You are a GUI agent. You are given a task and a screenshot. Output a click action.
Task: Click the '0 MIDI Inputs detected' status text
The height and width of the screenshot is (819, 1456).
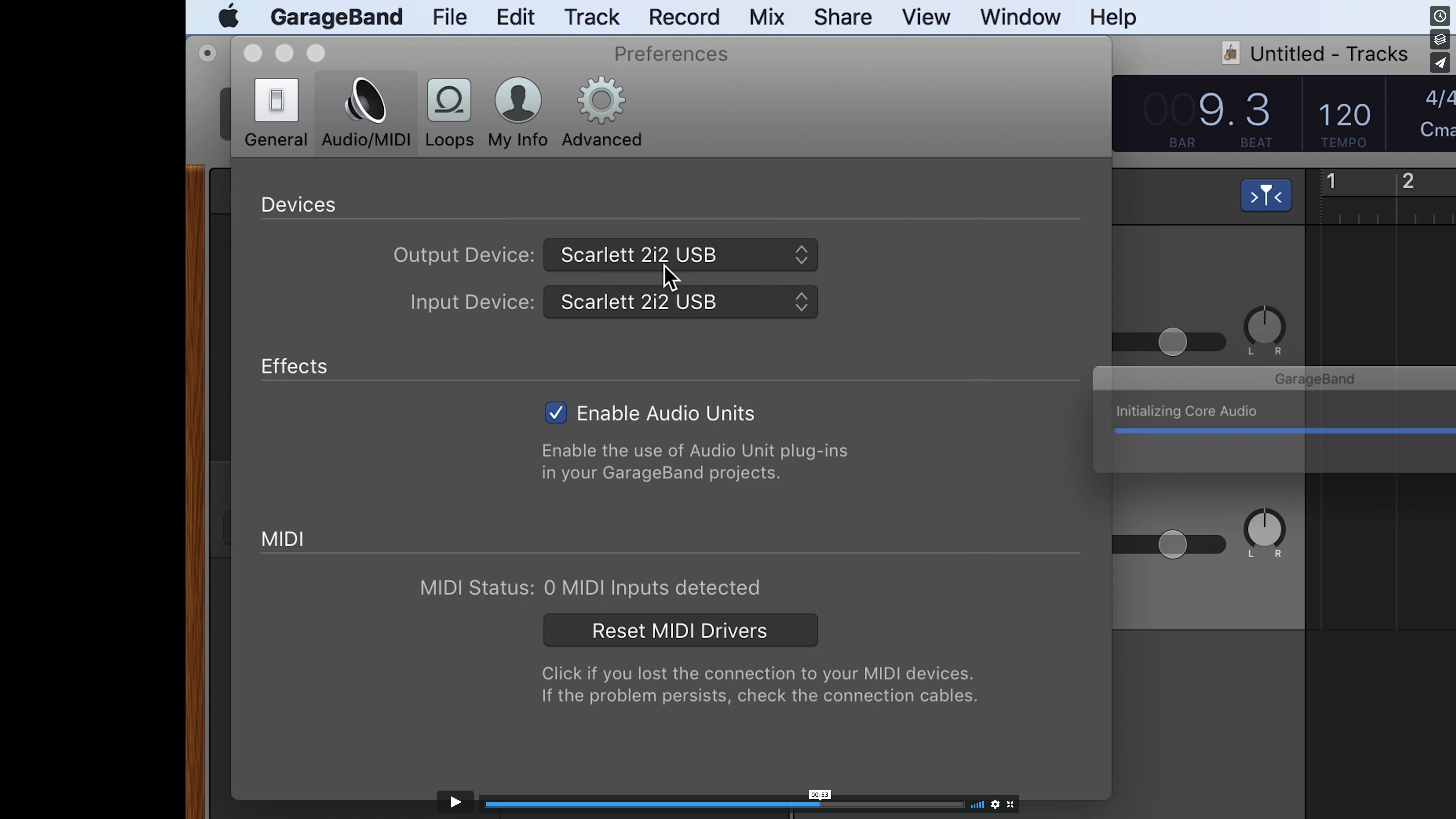(652, 588)
